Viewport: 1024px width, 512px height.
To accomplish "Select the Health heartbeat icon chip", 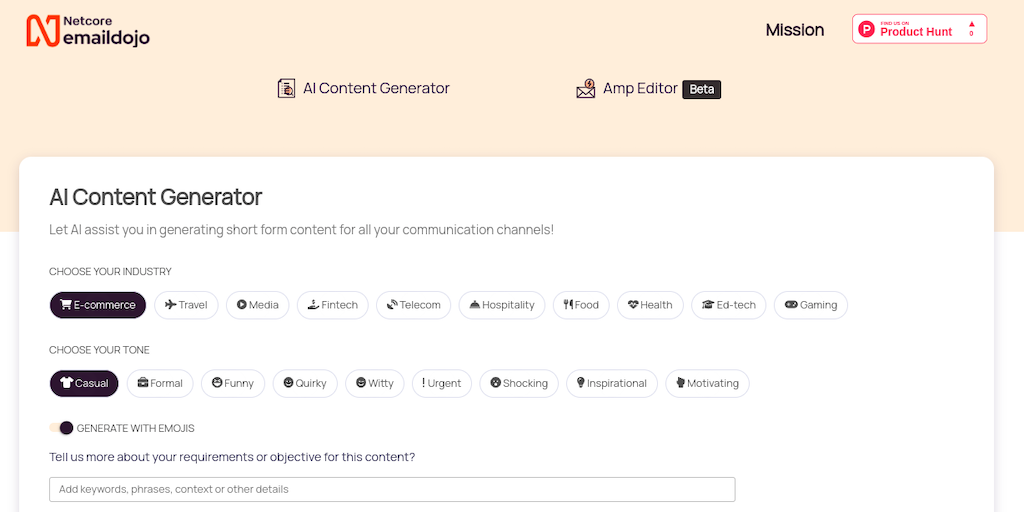I will coord(634,305).
